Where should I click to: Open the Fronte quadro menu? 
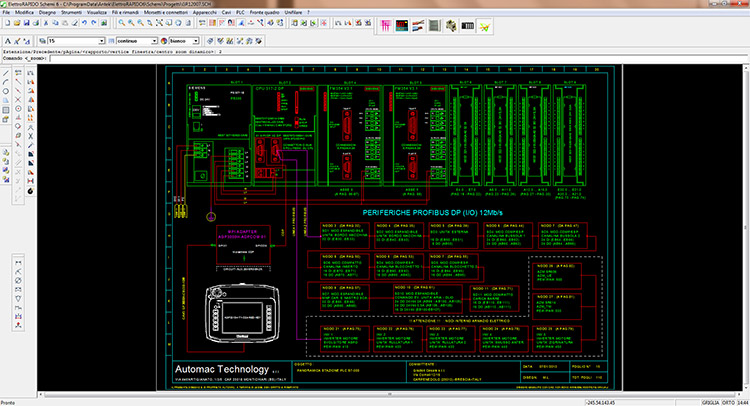click(265, 12)
